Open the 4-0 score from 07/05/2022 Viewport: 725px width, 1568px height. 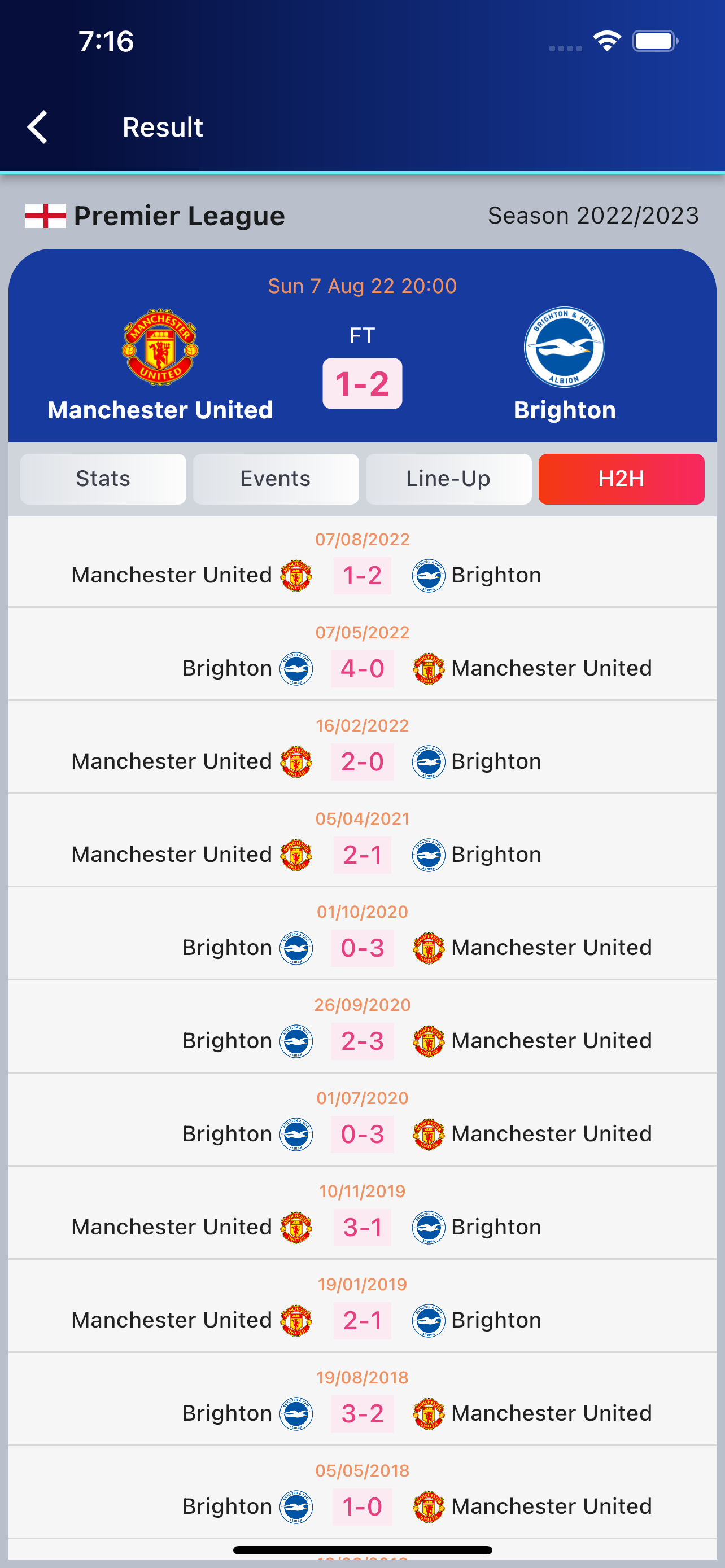(x=362, y=669)
